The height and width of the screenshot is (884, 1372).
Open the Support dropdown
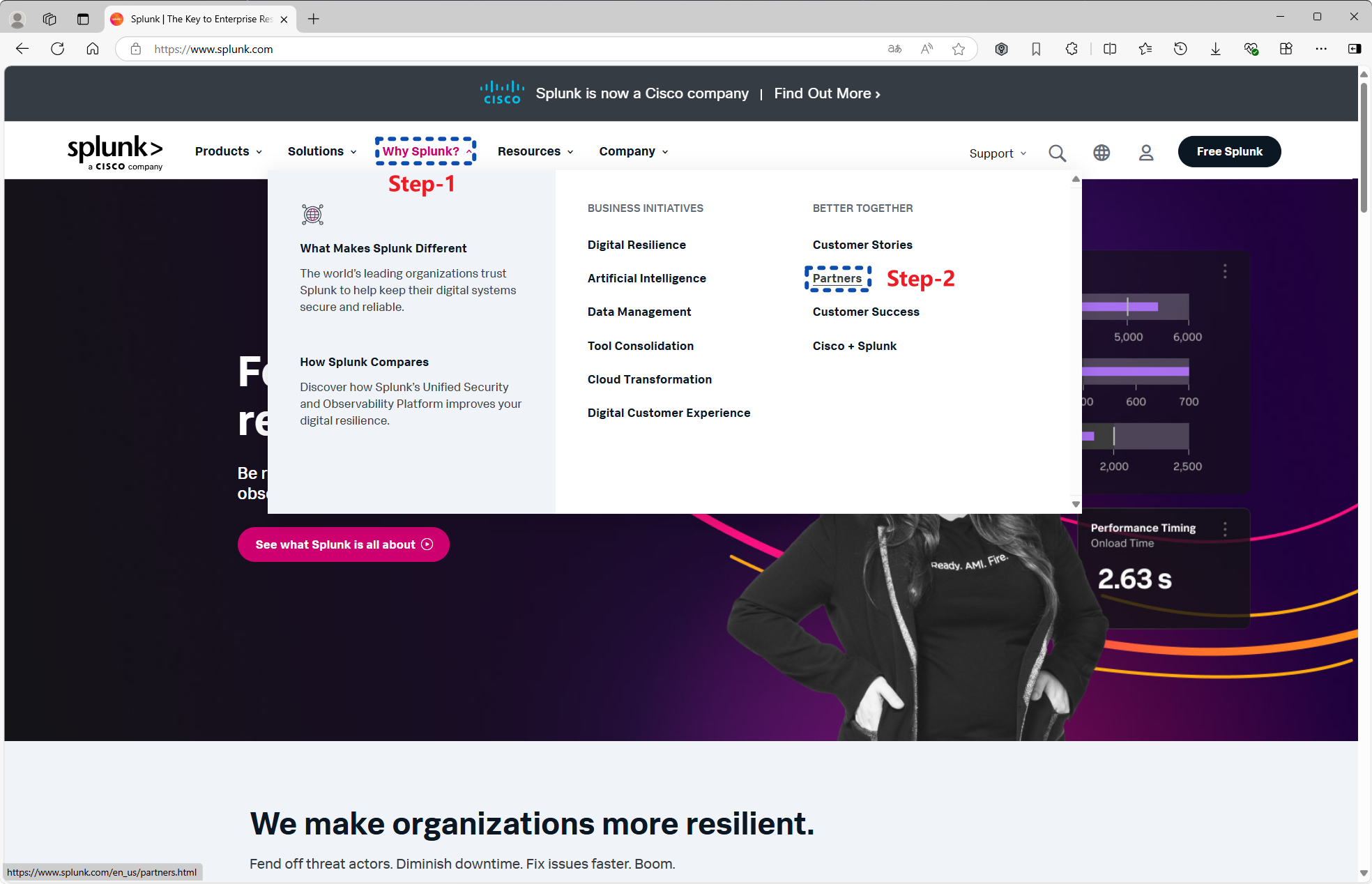pos(997,153)
